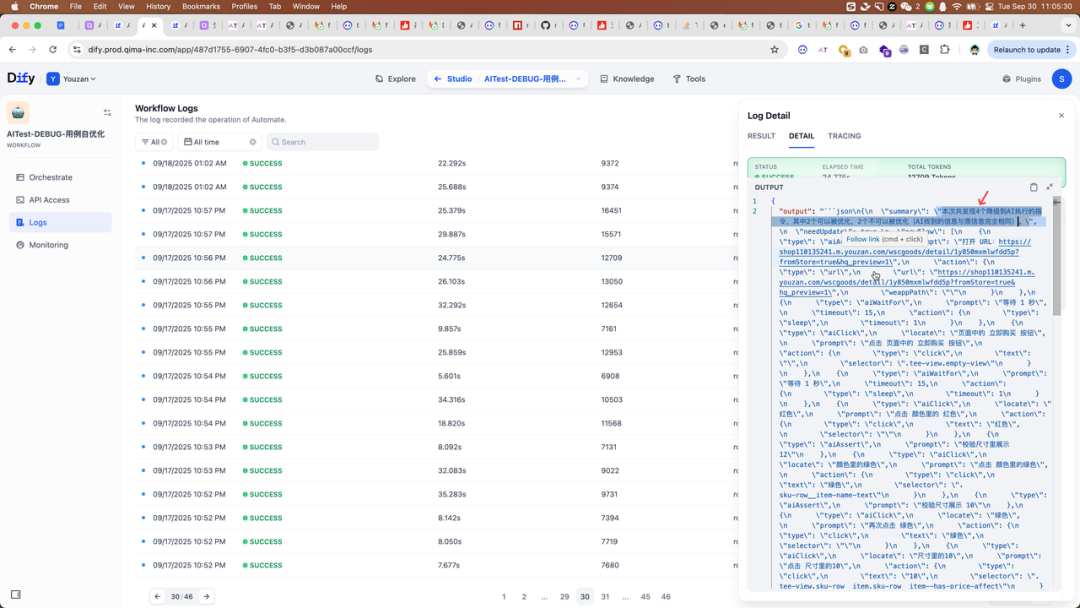Bookmark this page with the star
Image resolution: width=1080 pixels, height=608 pixels.
[x=774, y=50]
